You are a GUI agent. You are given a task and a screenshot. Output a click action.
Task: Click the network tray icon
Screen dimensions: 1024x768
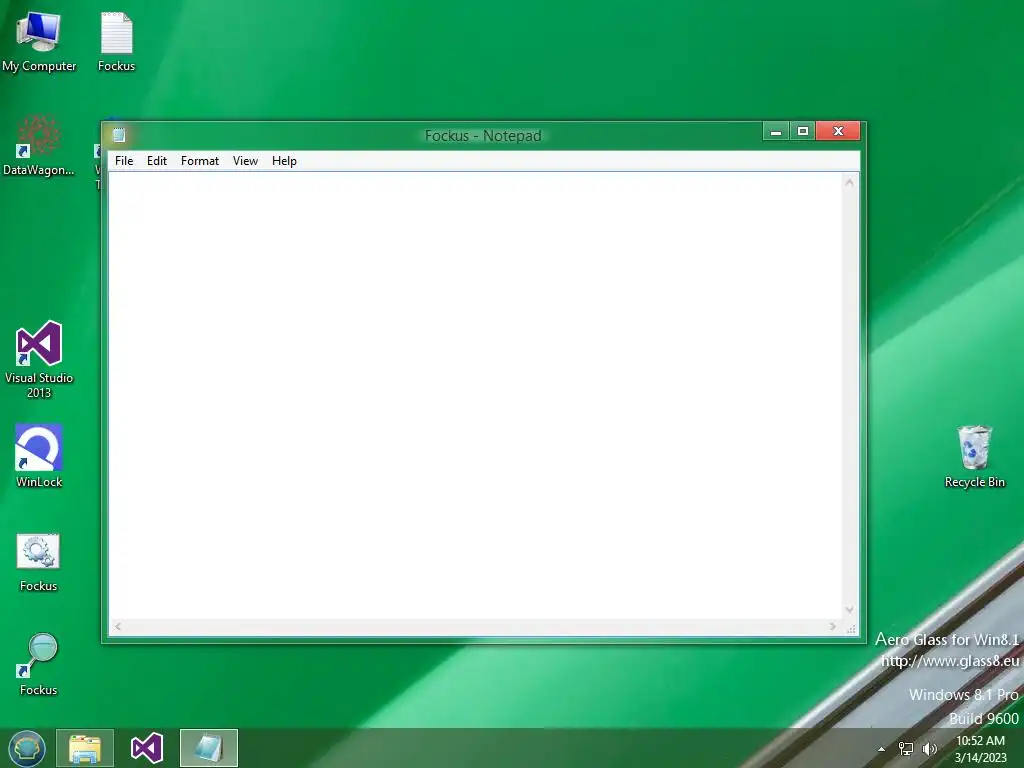tap(906, 749)
